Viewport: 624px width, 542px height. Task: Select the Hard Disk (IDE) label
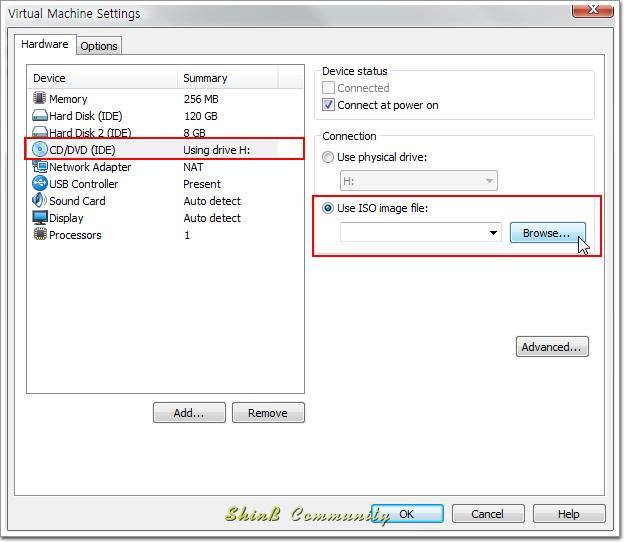pyautogui.click(x=86, y=116)
